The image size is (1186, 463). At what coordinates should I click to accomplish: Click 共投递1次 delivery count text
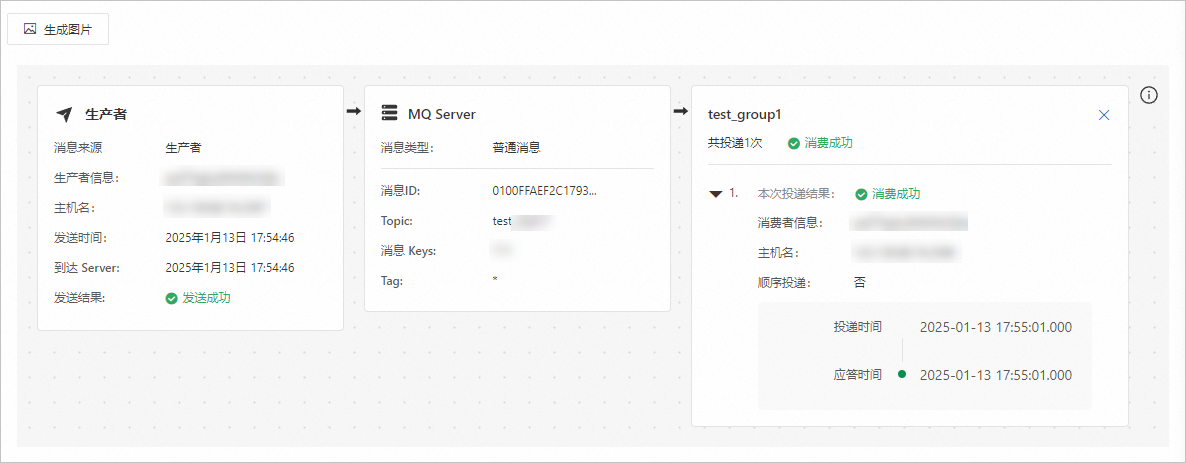pos(735,143)
